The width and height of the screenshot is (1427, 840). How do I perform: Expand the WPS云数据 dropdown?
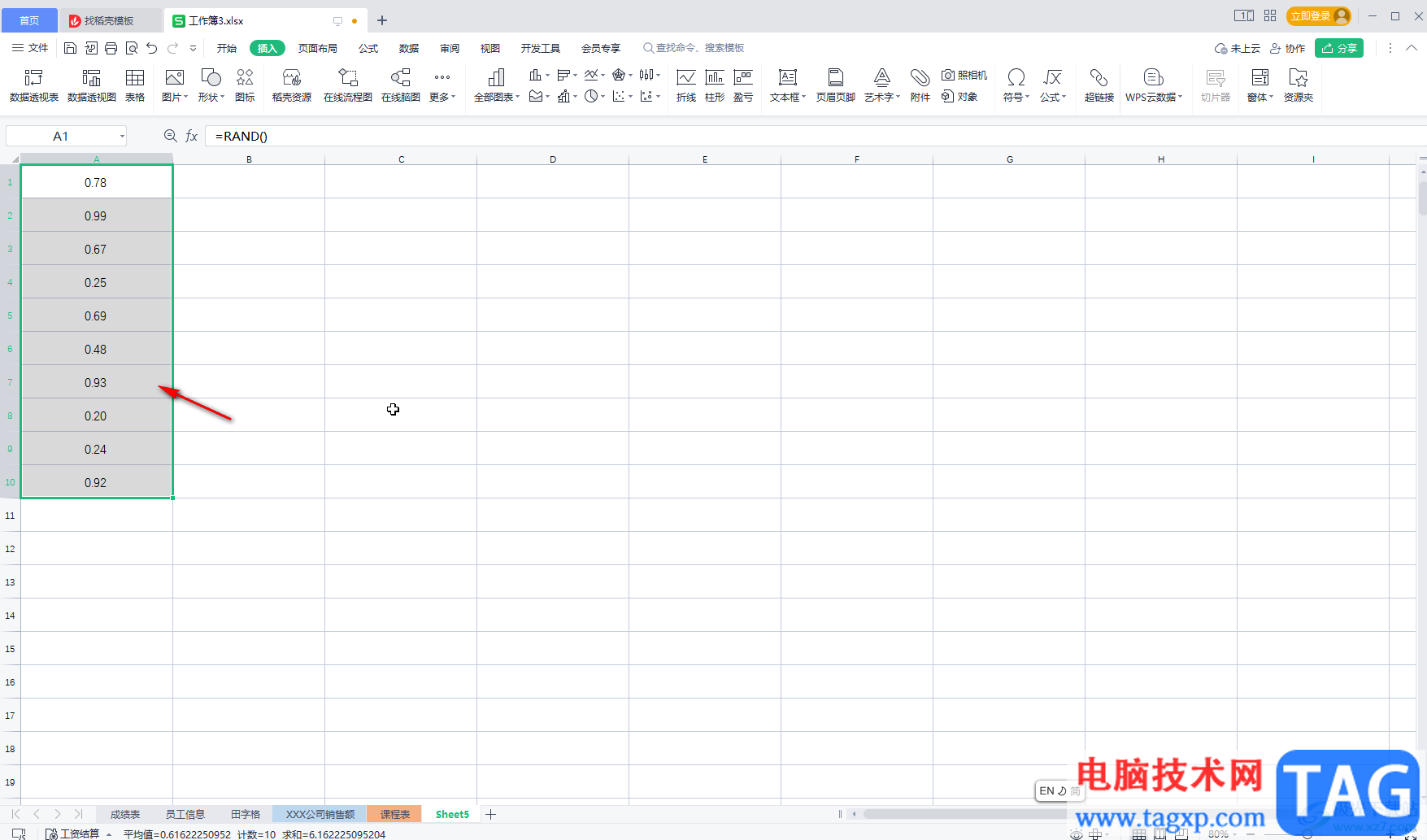pyautogui.click(x=1154, y=98)
